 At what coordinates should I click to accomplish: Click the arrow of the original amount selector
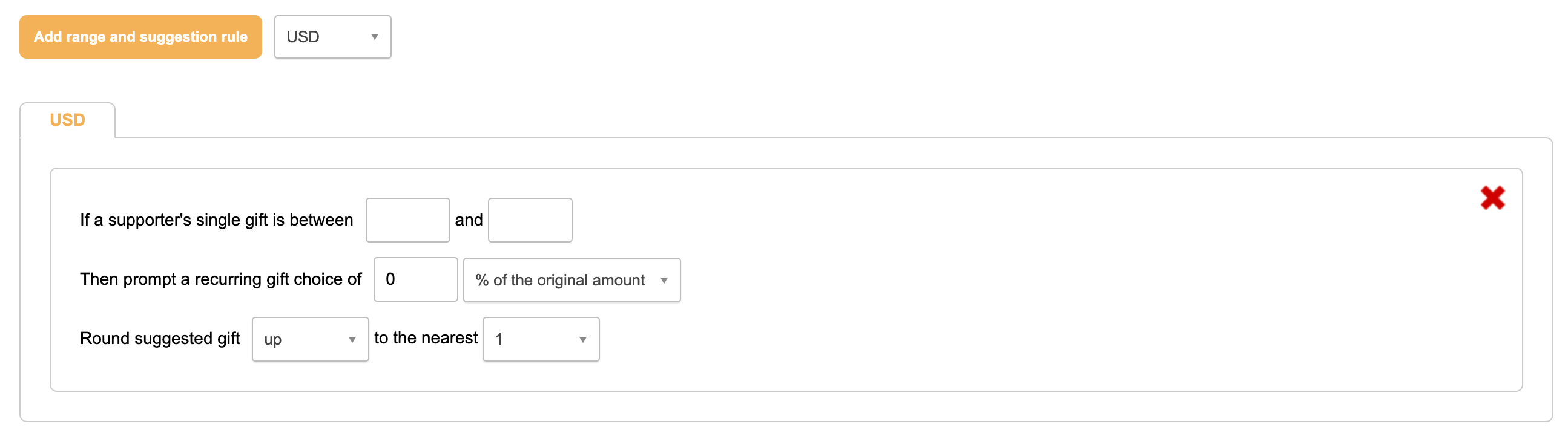pyautogui.click(x=664, y=281)
